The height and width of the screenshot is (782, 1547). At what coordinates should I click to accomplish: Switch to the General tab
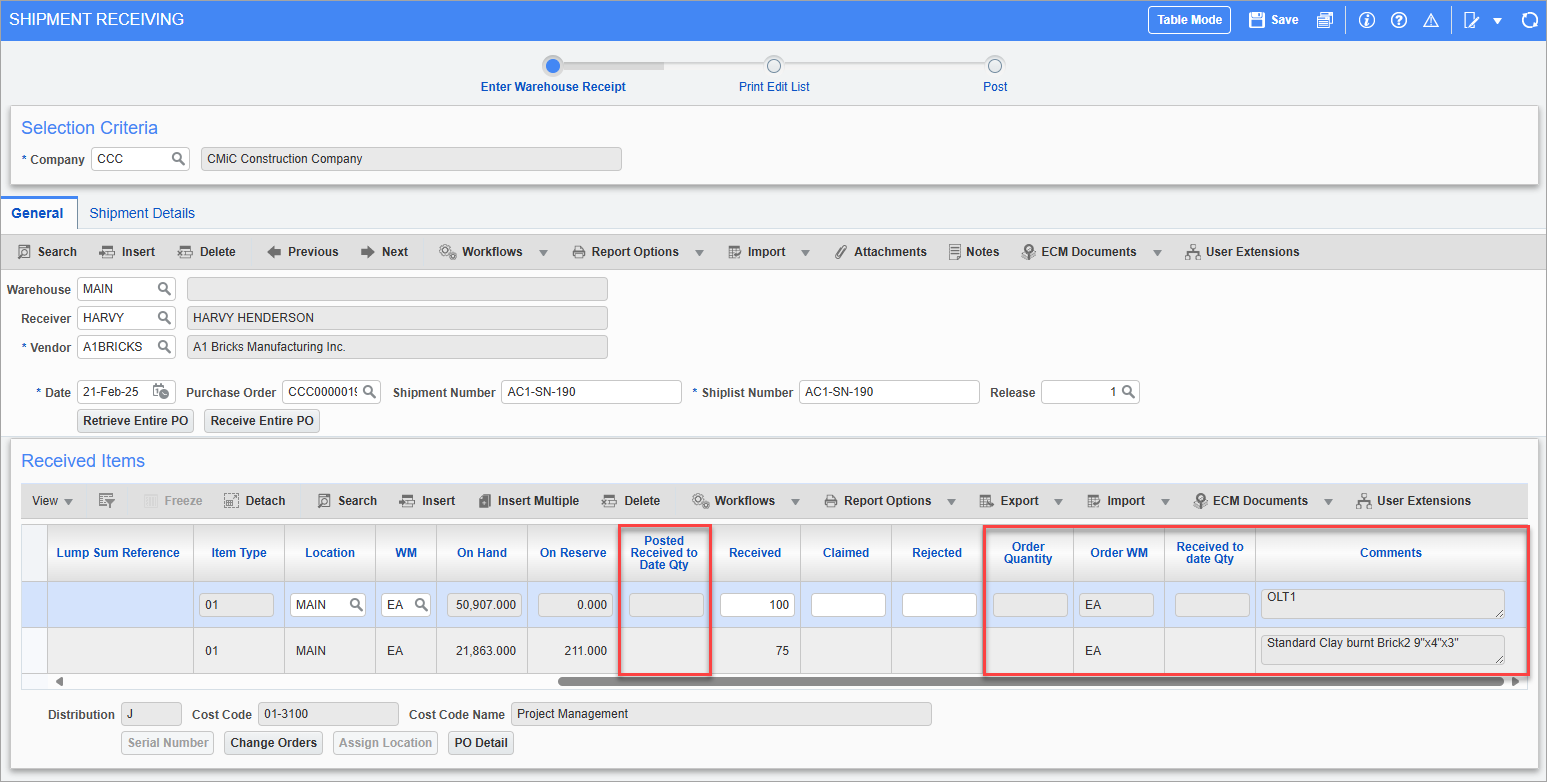point(38,213)
